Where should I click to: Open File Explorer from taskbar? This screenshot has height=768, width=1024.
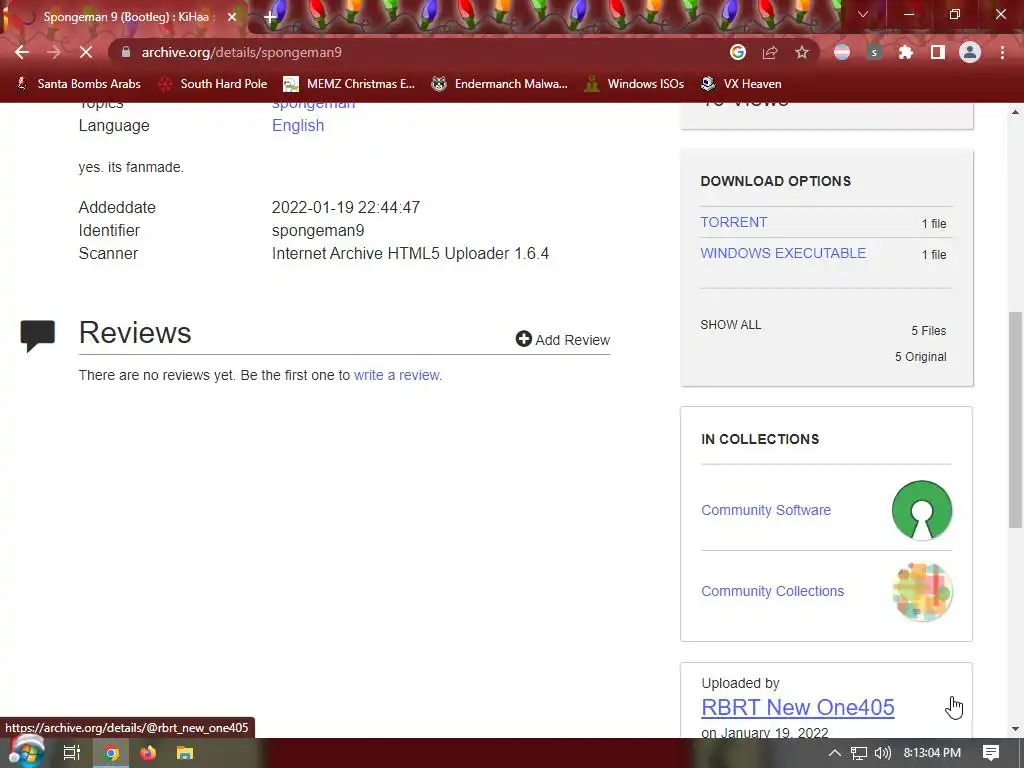point(185,753)
